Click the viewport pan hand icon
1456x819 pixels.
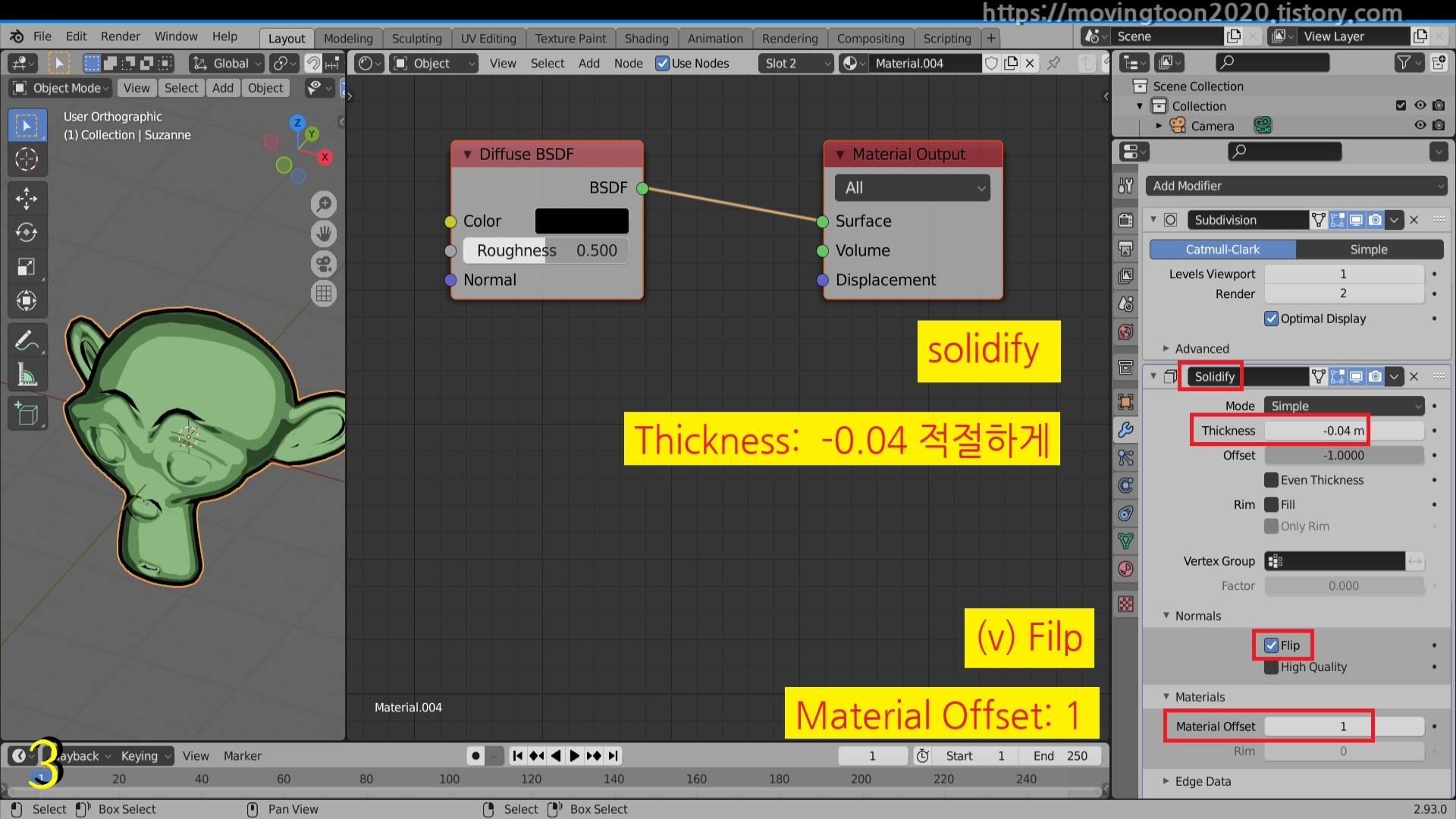point(324,234)
